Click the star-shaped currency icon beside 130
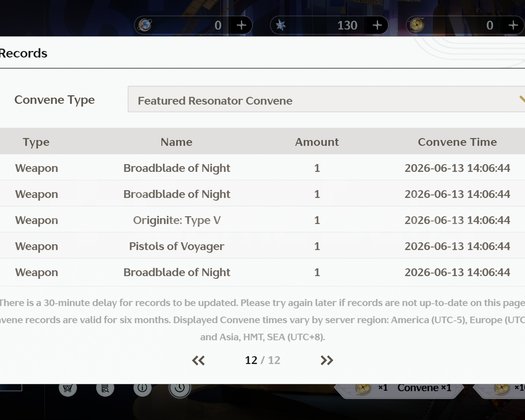Screen dimensions: 525x420 281,25
